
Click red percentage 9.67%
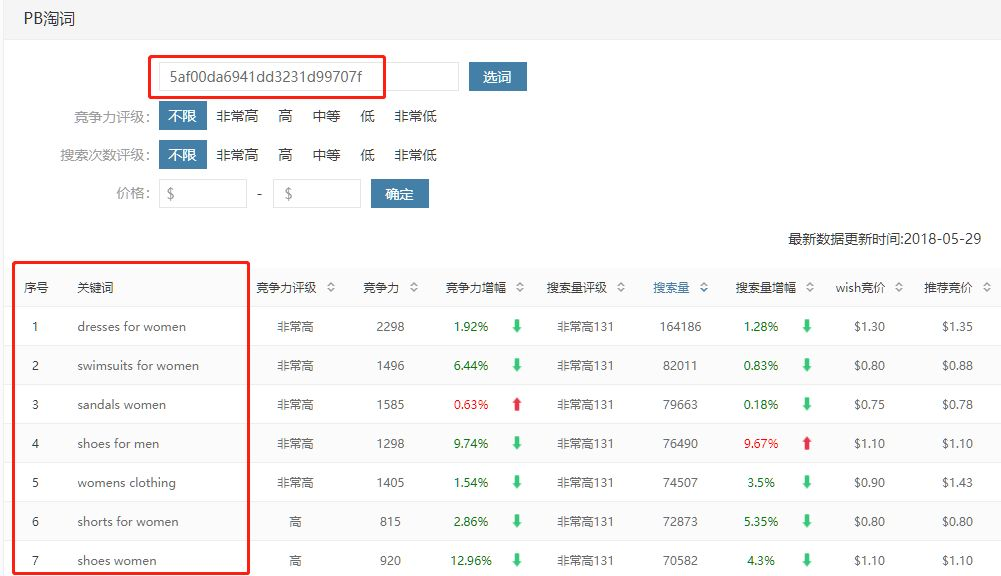(761, 443)
